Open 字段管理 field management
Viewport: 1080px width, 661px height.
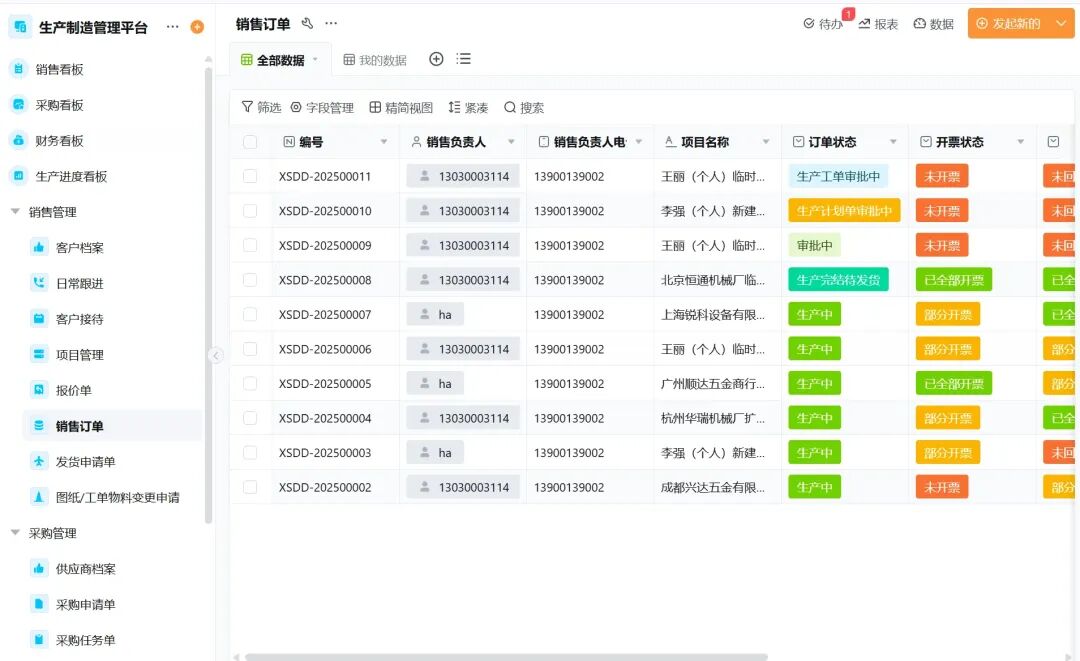tap(322, 107)
